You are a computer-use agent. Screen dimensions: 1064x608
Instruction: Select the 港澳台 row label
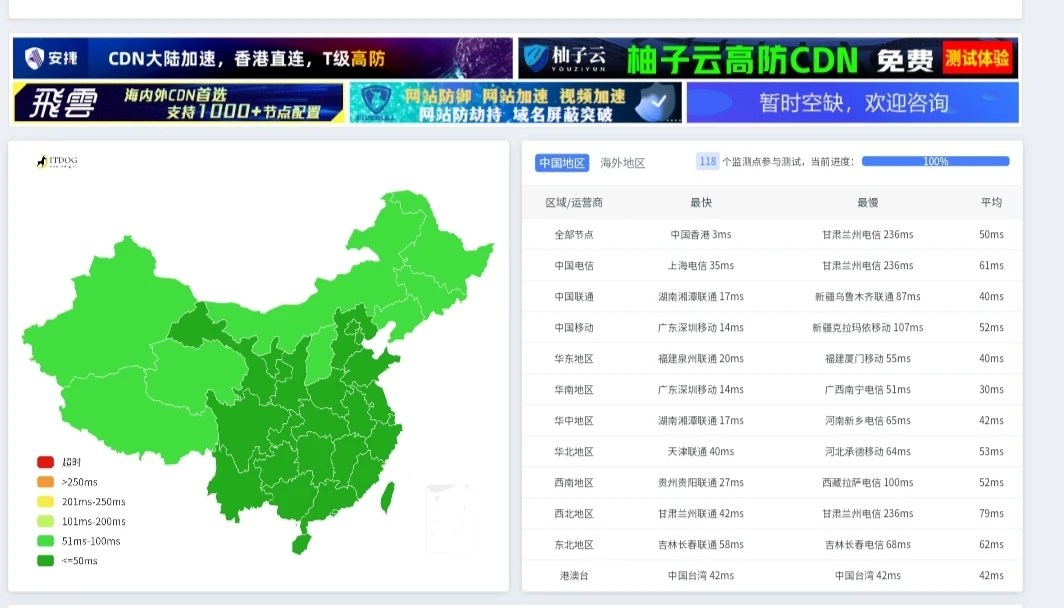tap(574, 575)
